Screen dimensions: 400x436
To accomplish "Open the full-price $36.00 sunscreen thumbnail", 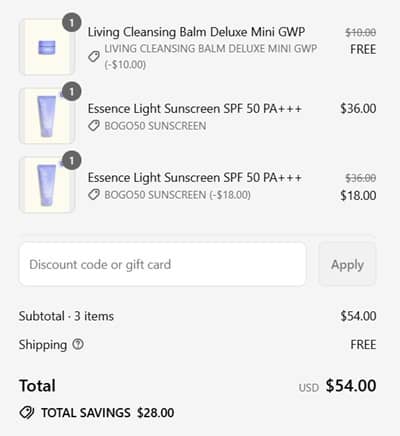I will coord(47,116).
